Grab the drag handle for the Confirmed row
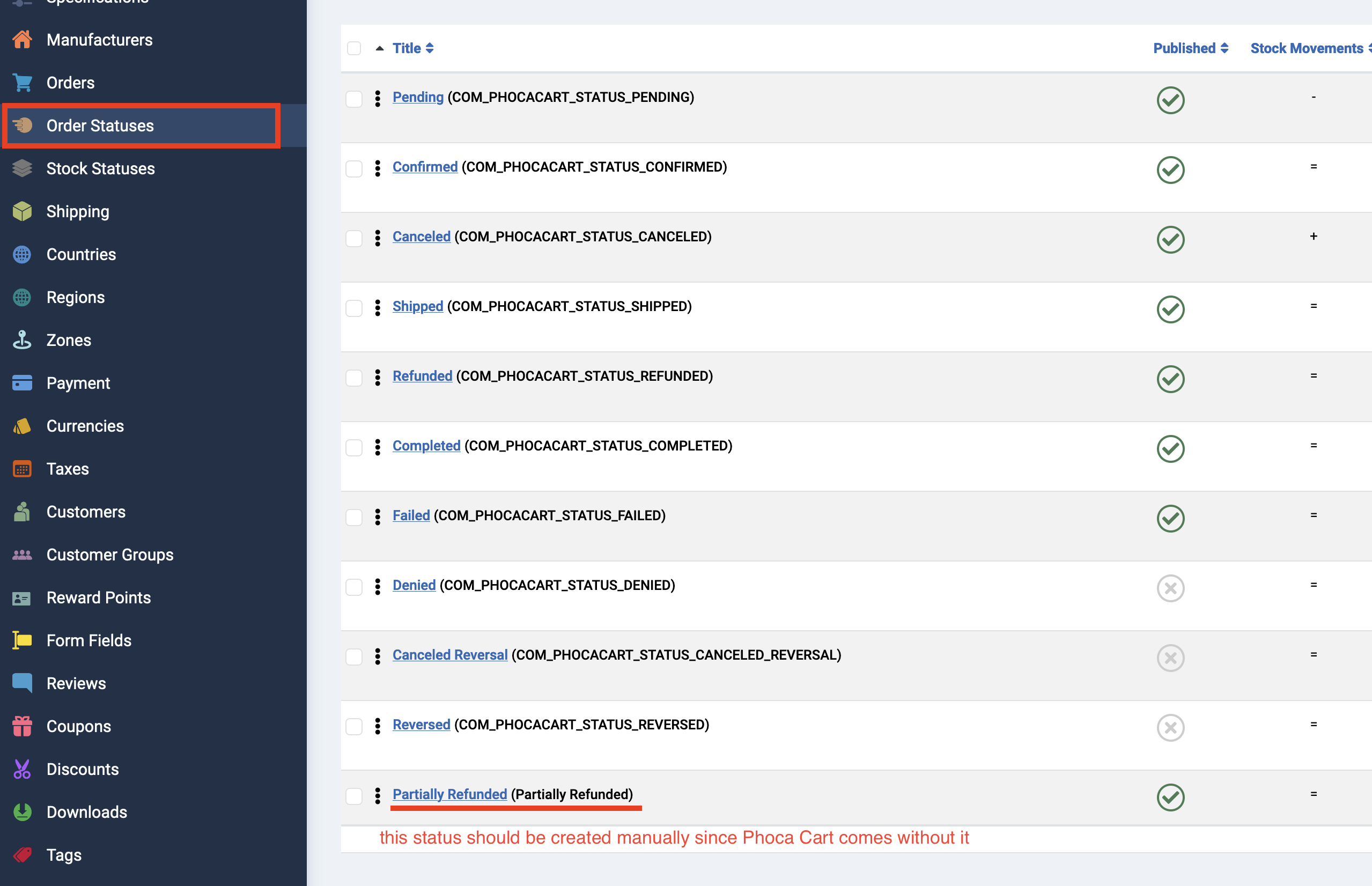The width and height of the screenshot is (1372, 886). 378,168
